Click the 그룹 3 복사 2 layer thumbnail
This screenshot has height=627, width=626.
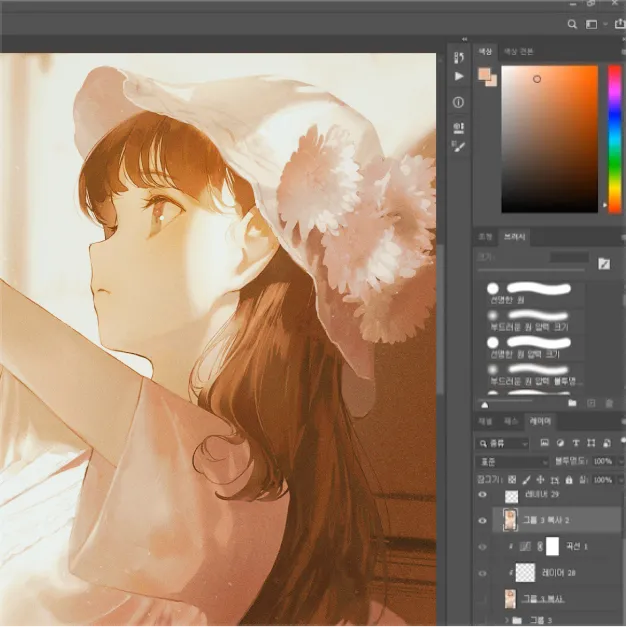[x=510, y=520]
